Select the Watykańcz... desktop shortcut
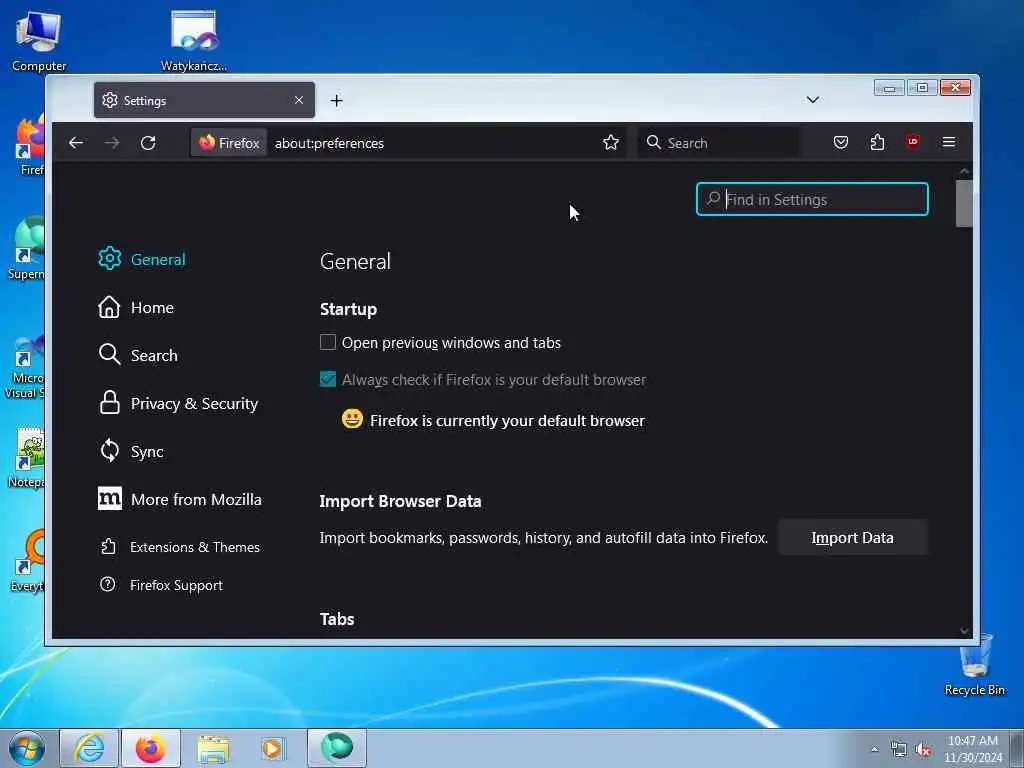The width and height of the screenshot is (1024, 768). 194,41
